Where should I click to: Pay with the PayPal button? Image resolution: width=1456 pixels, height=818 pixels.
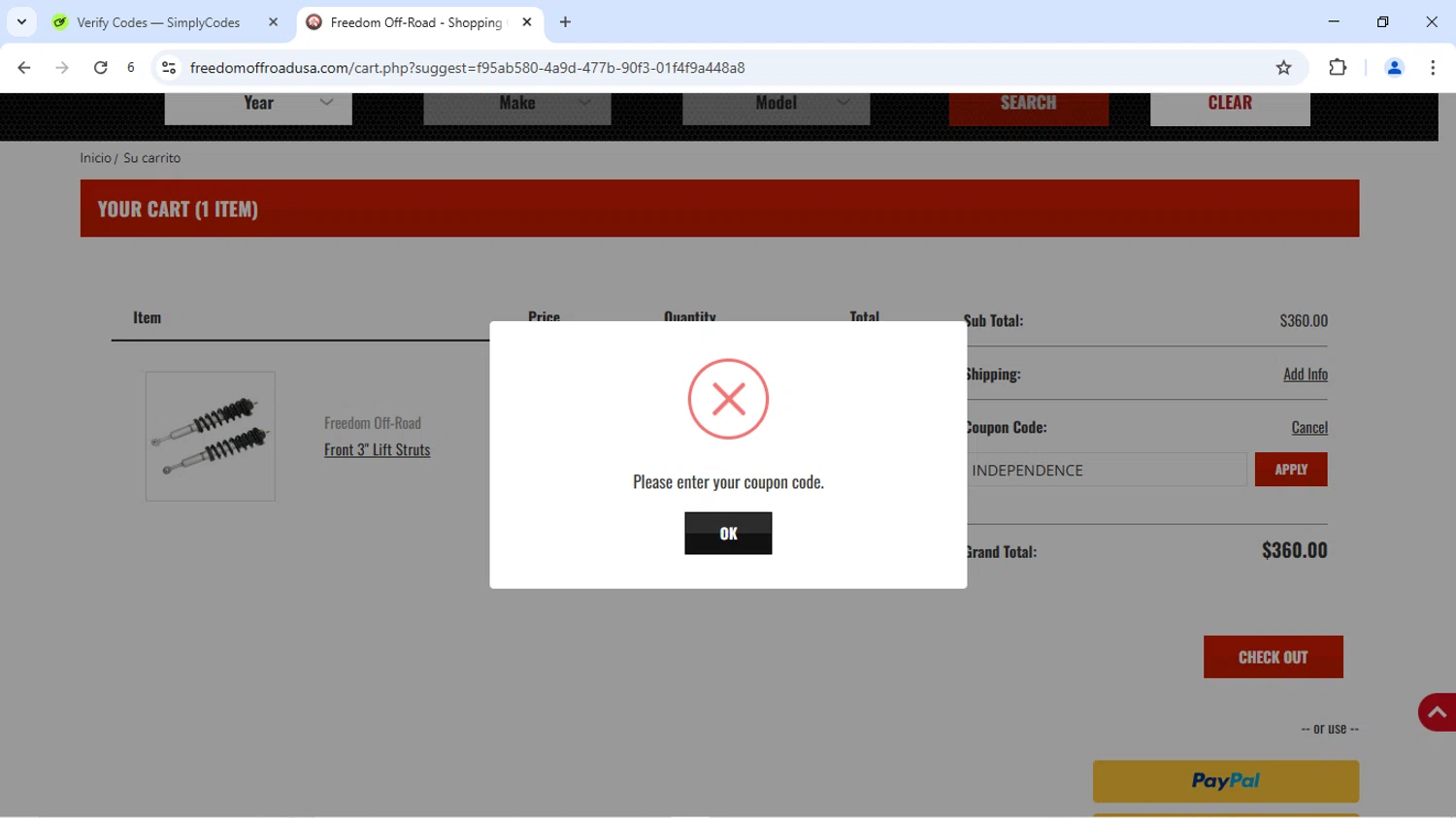(x=1226, y=781)
